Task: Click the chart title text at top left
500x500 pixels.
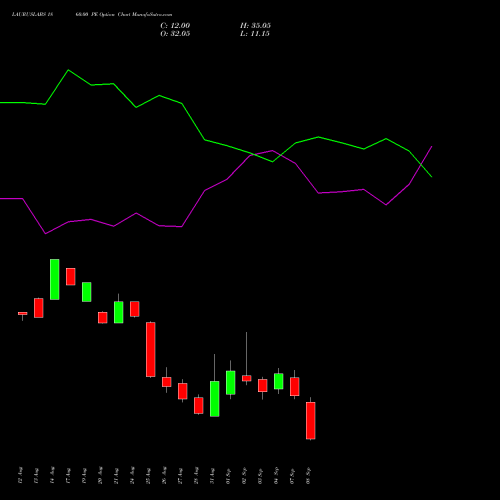Action: coord(92,15)
